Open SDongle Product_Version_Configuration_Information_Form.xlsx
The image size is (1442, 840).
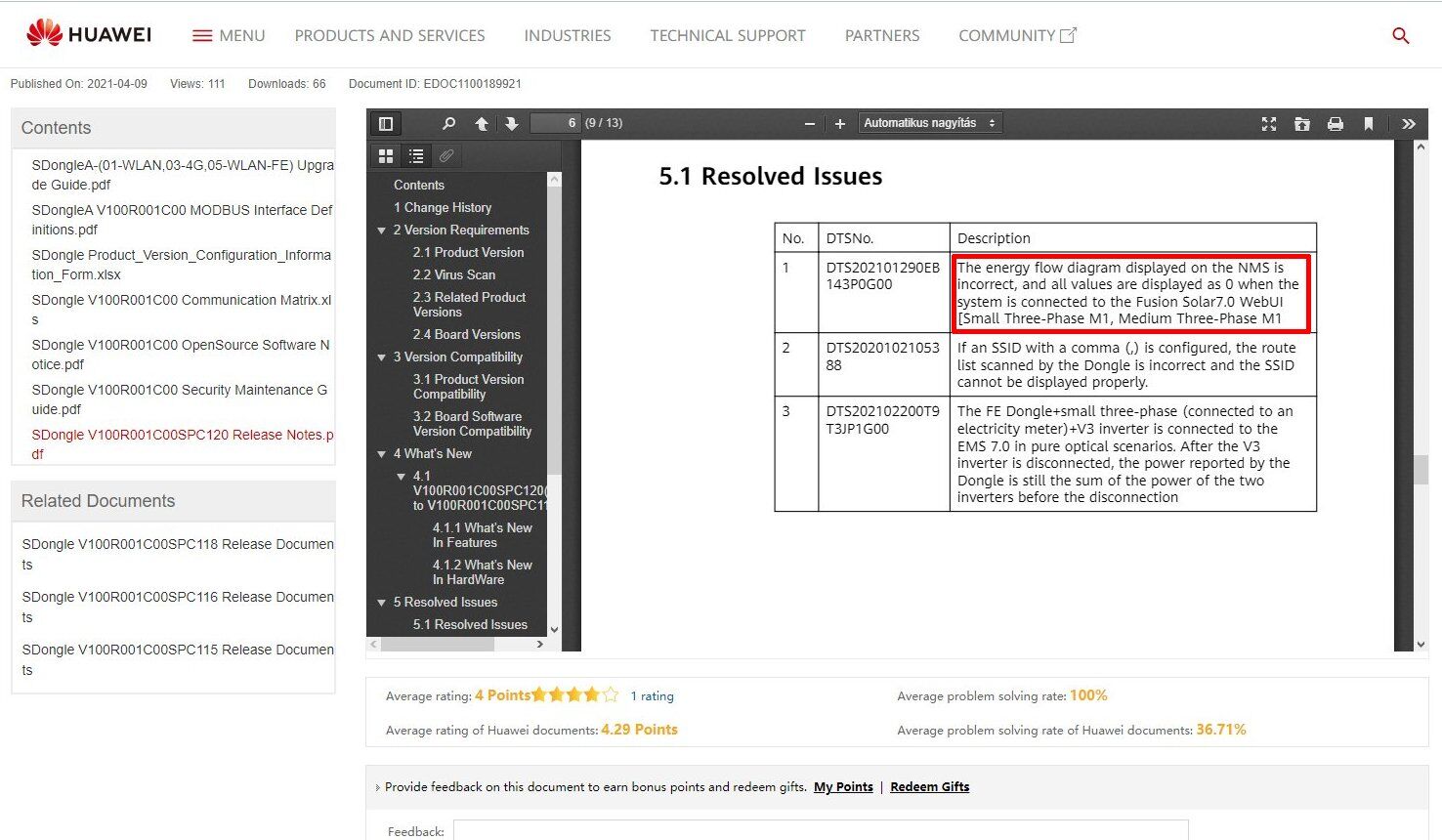(x=182, y=265)
